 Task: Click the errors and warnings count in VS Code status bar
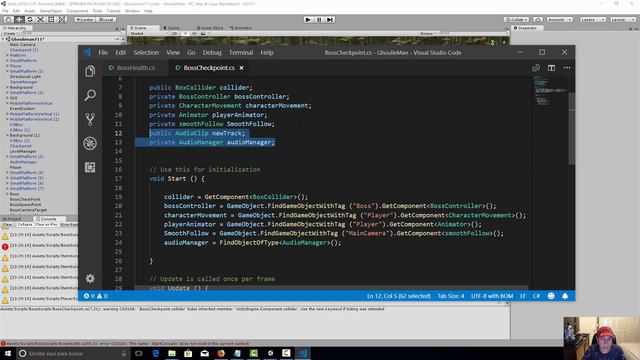[x=96, y=296]
